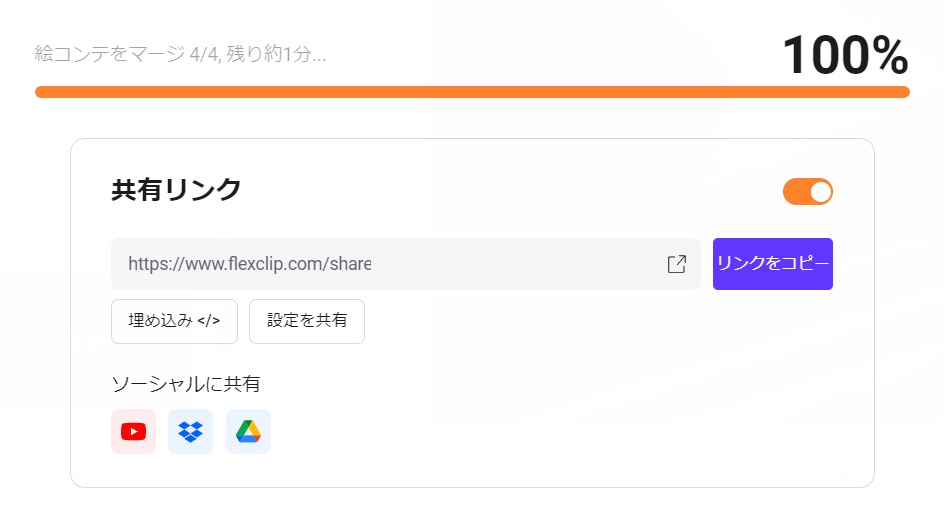Open the share link in new tab
This screenshot has width=944, height=521.
click(x=677, y=264)
